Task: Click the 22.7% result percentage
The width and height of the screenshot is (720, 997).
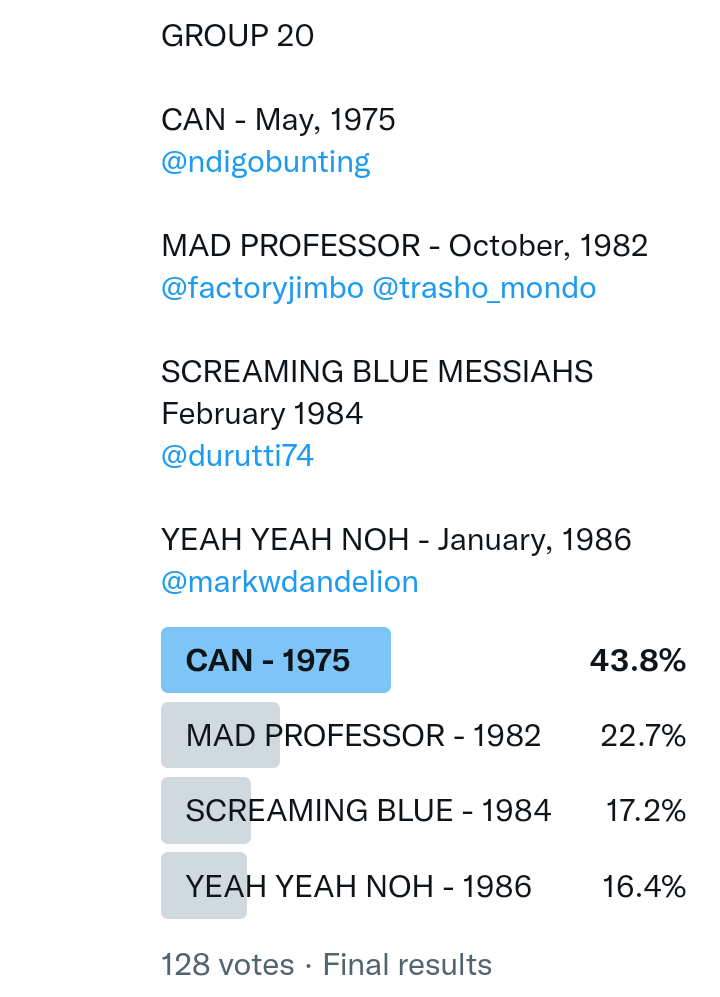Action: pos(643,736)
